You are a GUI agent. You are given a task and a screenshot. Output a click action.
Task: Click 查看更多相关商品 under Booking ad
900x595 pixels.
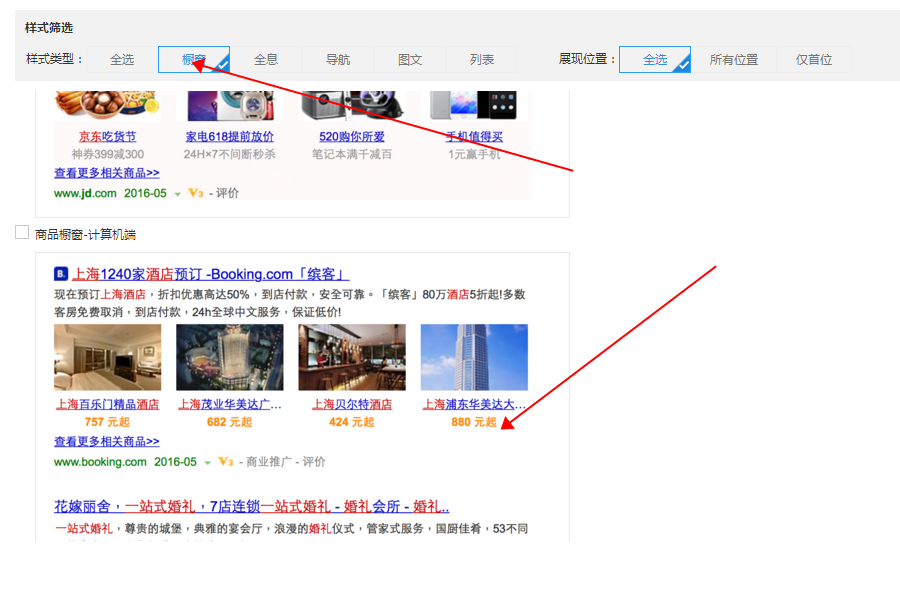tap(107, 441)
